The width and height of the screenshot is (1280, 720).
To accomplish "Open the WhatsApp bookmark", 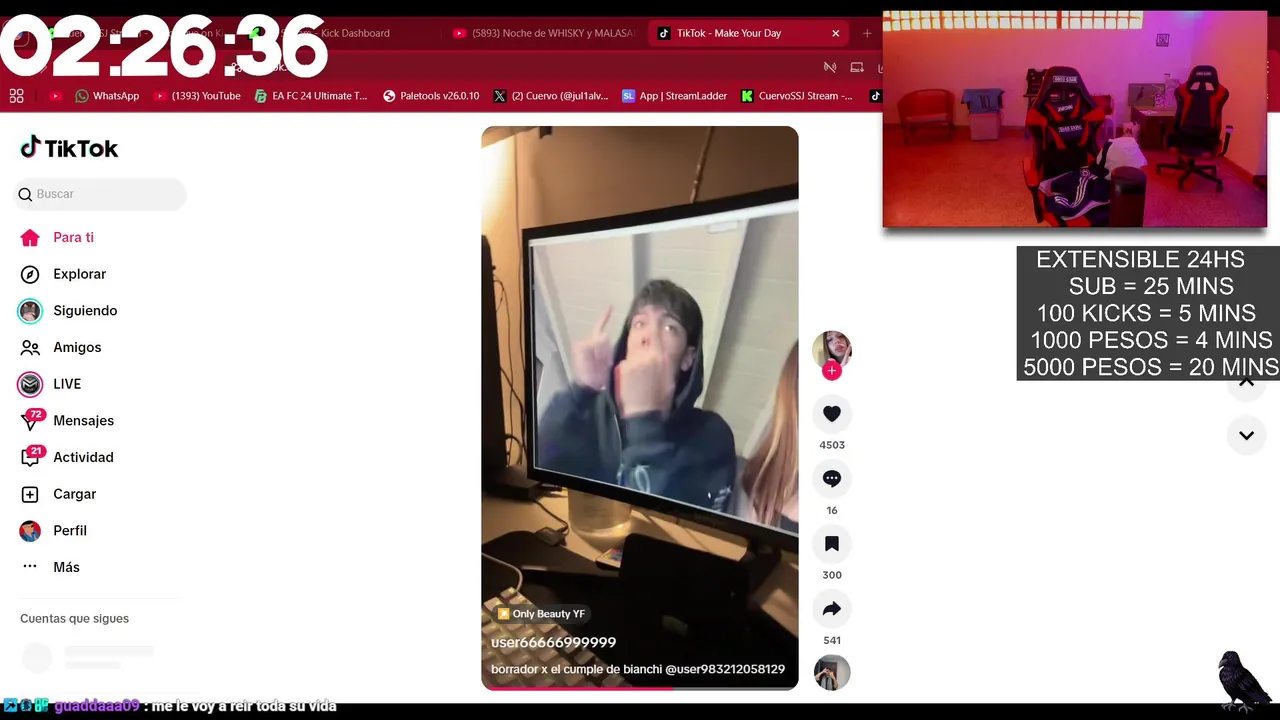I will click(x=107, y=96).
